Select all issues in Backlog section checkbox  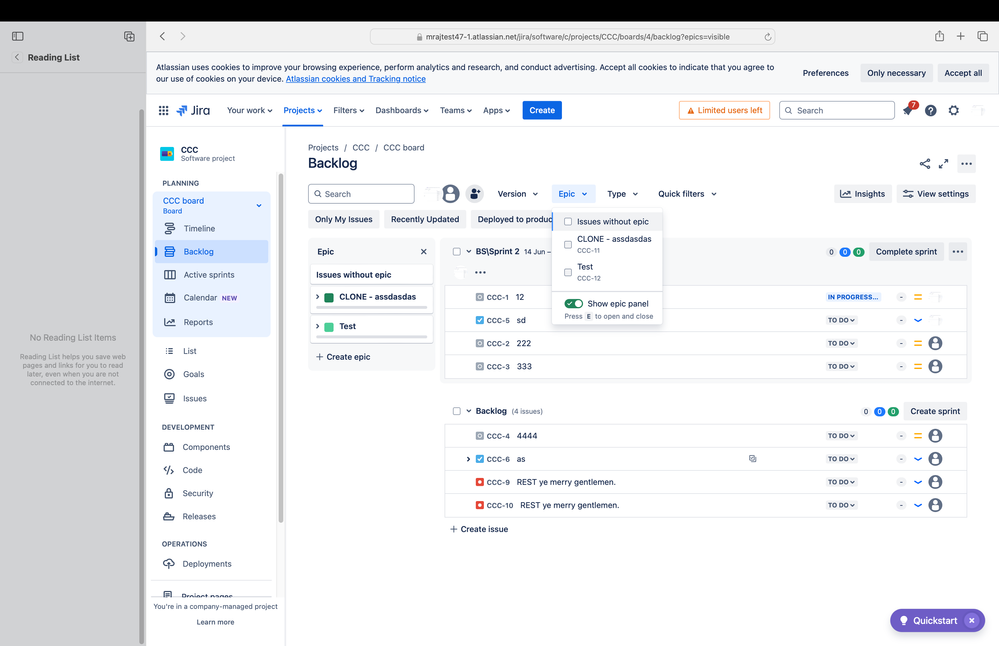457,412
